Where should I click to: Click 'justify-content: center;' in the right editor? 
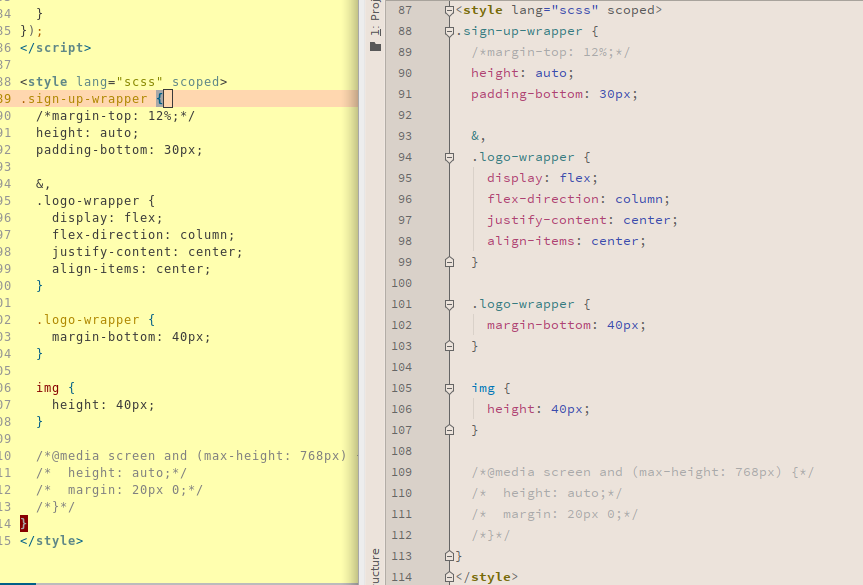582,220
